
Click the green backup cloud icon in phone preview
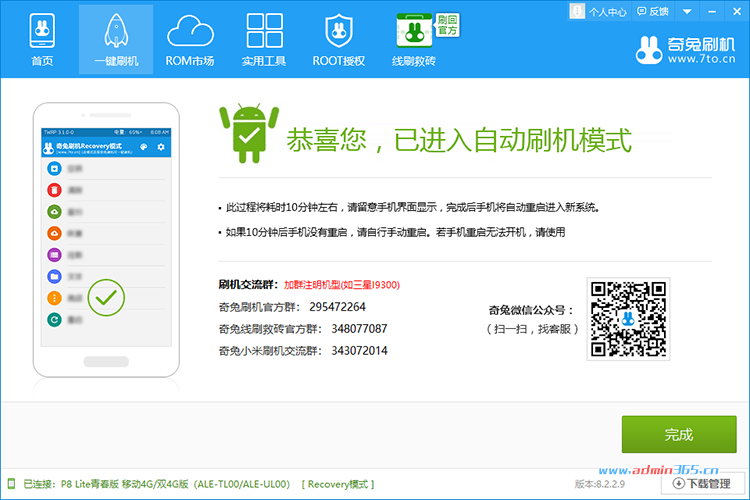tap(55, 211)
